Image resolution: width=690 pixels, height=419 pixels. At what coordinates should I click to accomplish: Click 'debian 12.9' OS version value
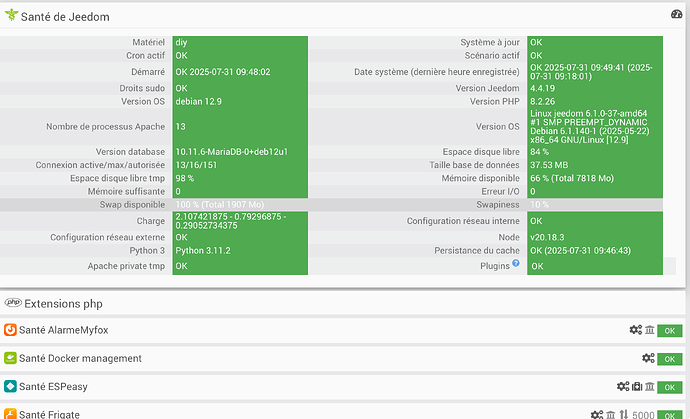pos(198,101)
